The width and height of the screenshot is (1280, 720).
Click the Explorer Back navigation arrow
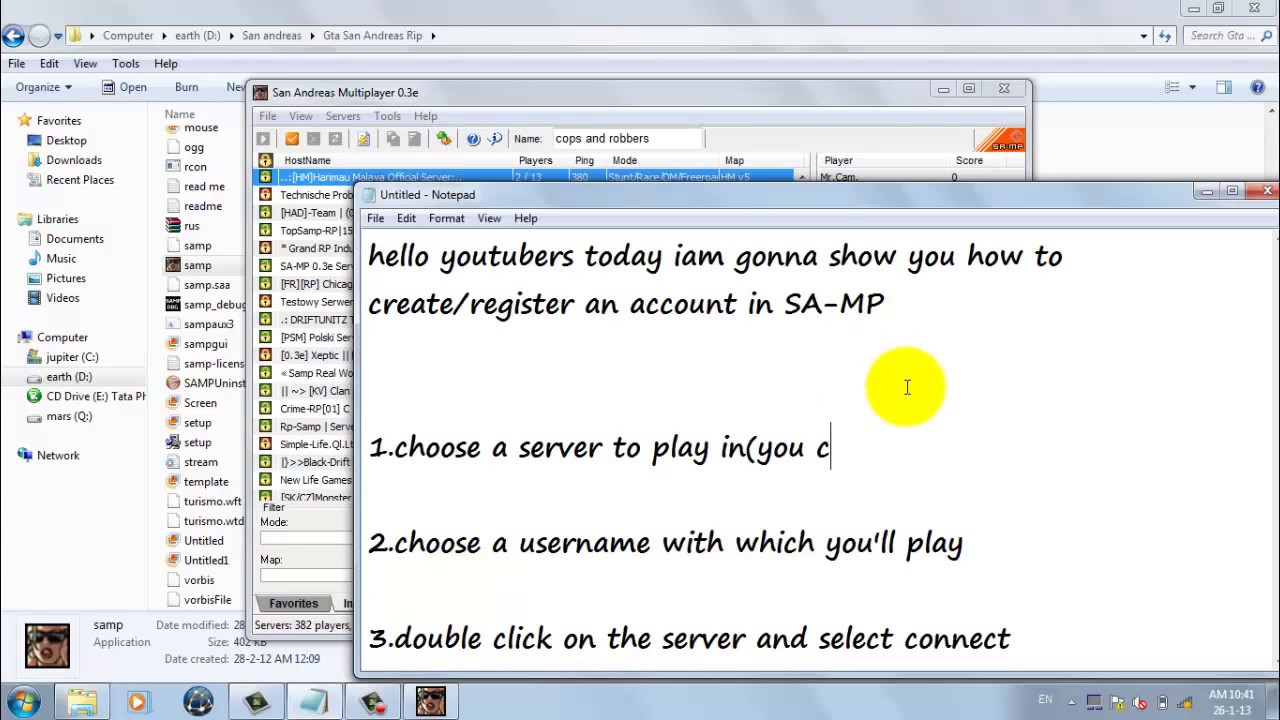[13, 36]
